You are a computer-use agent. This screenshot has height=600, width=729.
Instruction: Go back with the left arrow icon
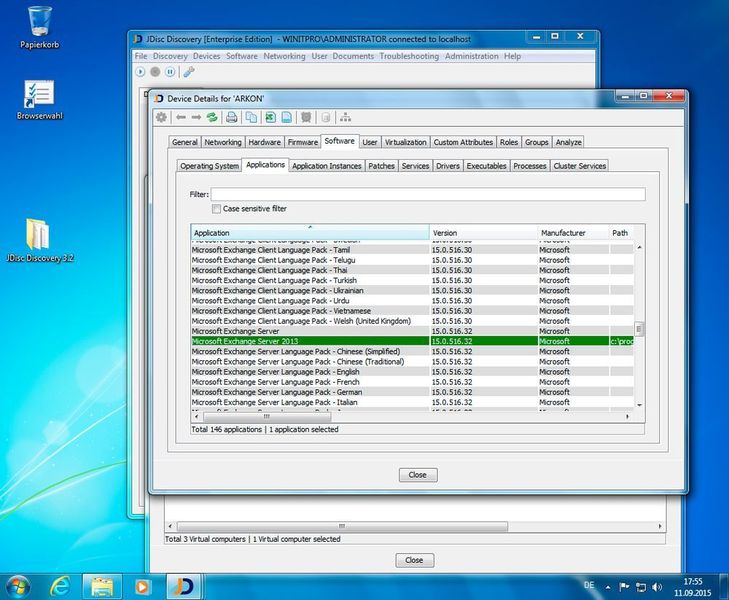pos(181,118)
